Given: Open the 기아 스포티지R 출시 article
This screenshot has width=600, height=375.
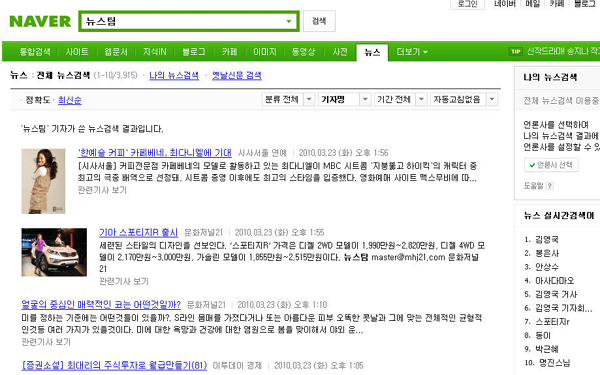Looking at the screenshot, I should click(139, 232).
